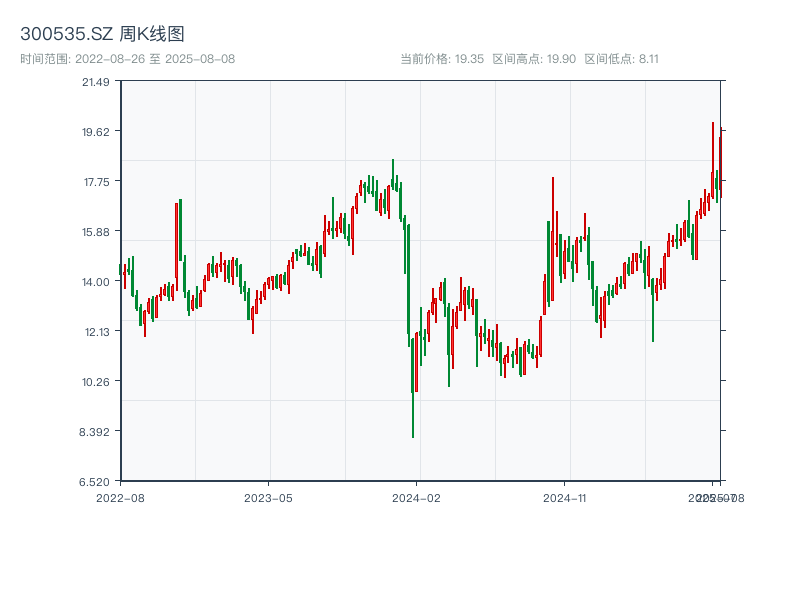Click the 19.62 y-axis price label
The image size is (800, 600).
coord(96,132)
